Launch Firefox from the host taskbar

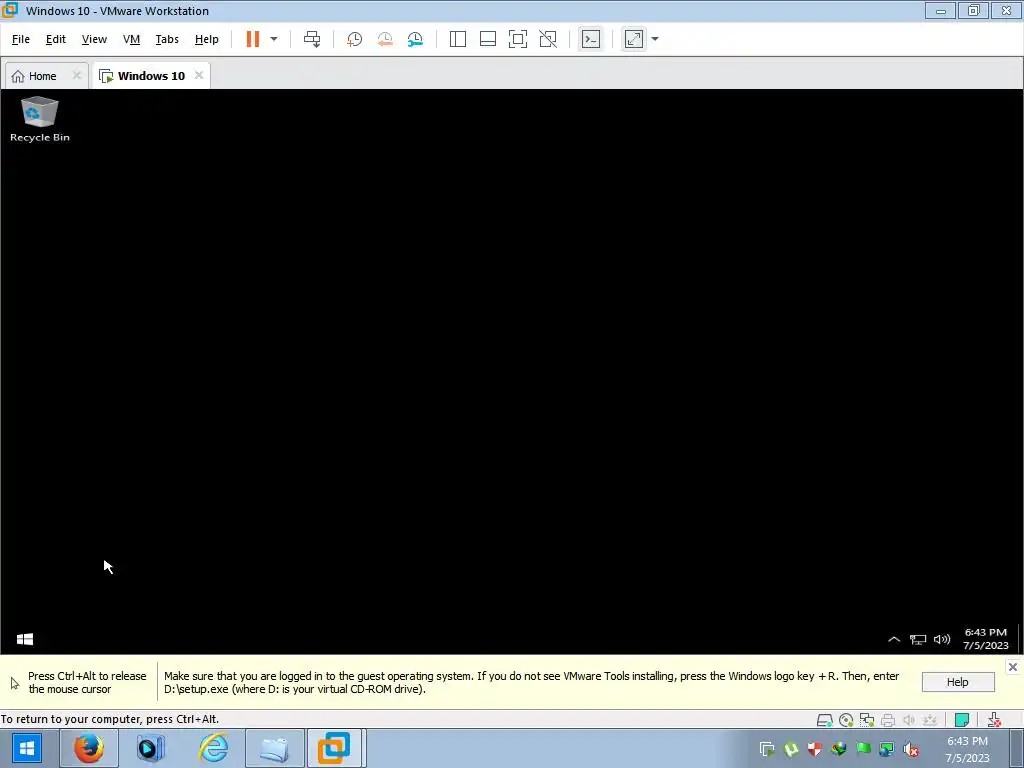pos(89,748)
